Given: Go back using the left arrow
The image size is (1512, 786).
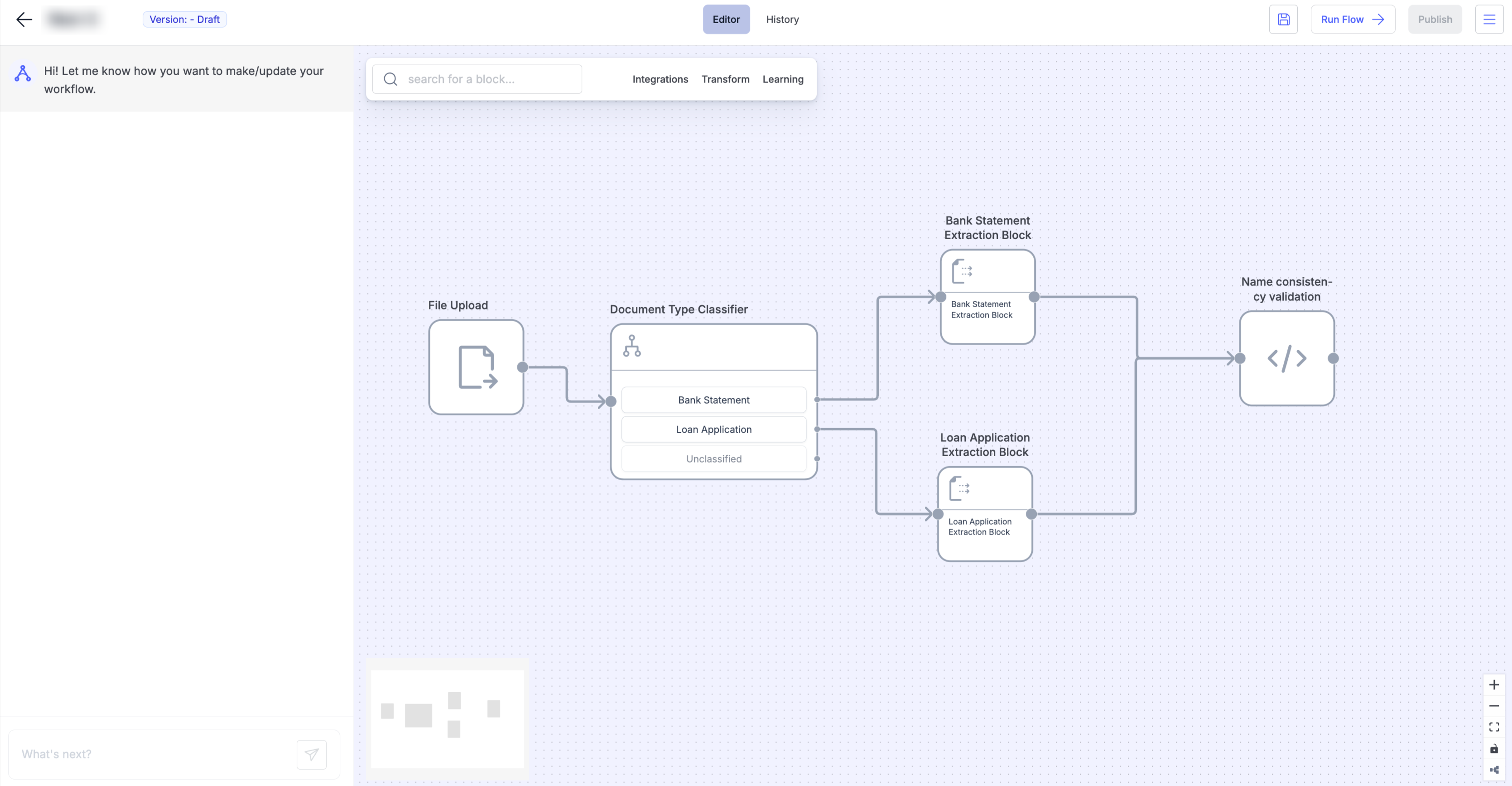Looking at the screenshot, I should click(24, 19).
